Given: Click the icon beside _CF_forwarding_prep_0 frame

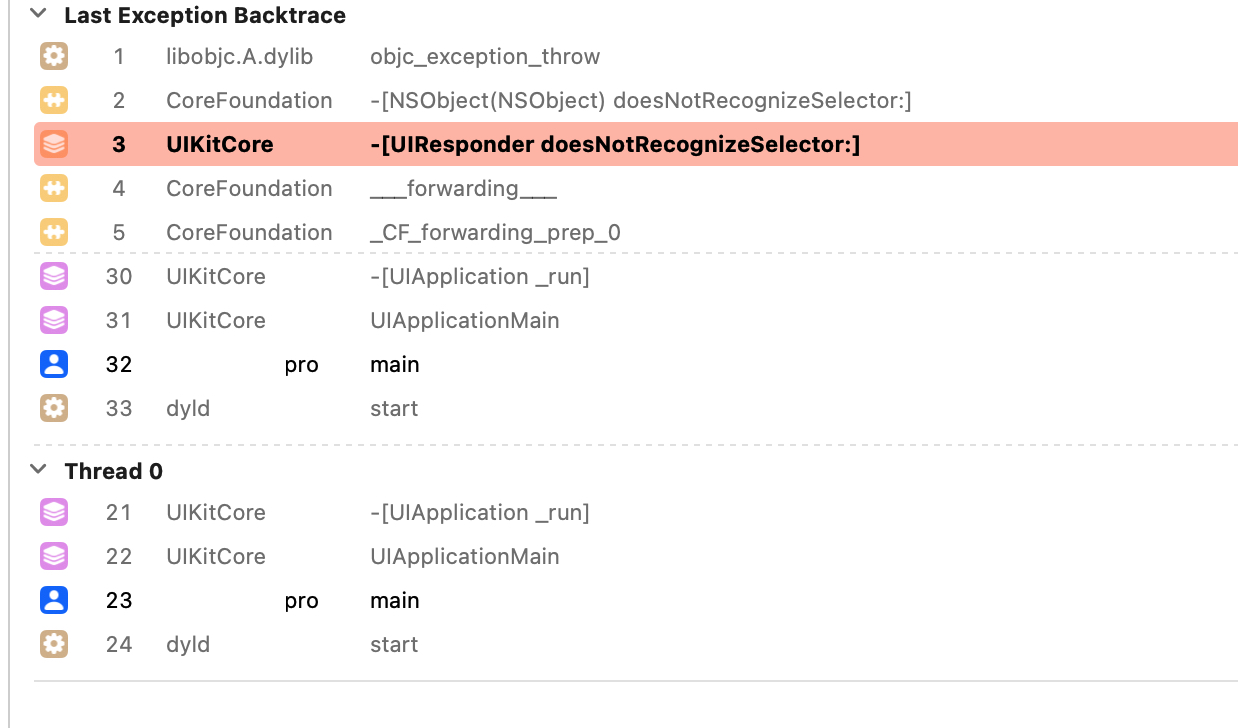Looking at the screenshot, I should click(54, 233).
